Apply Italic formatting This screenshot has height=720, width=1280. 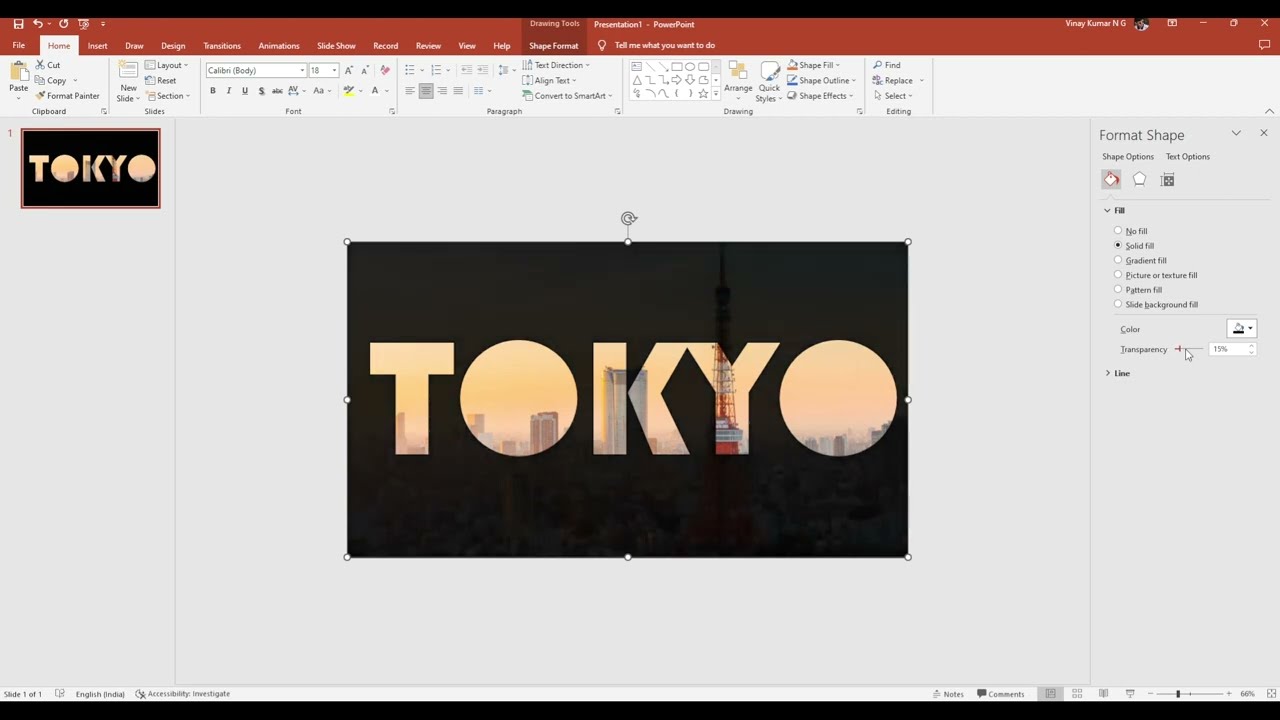pos(228,91)
